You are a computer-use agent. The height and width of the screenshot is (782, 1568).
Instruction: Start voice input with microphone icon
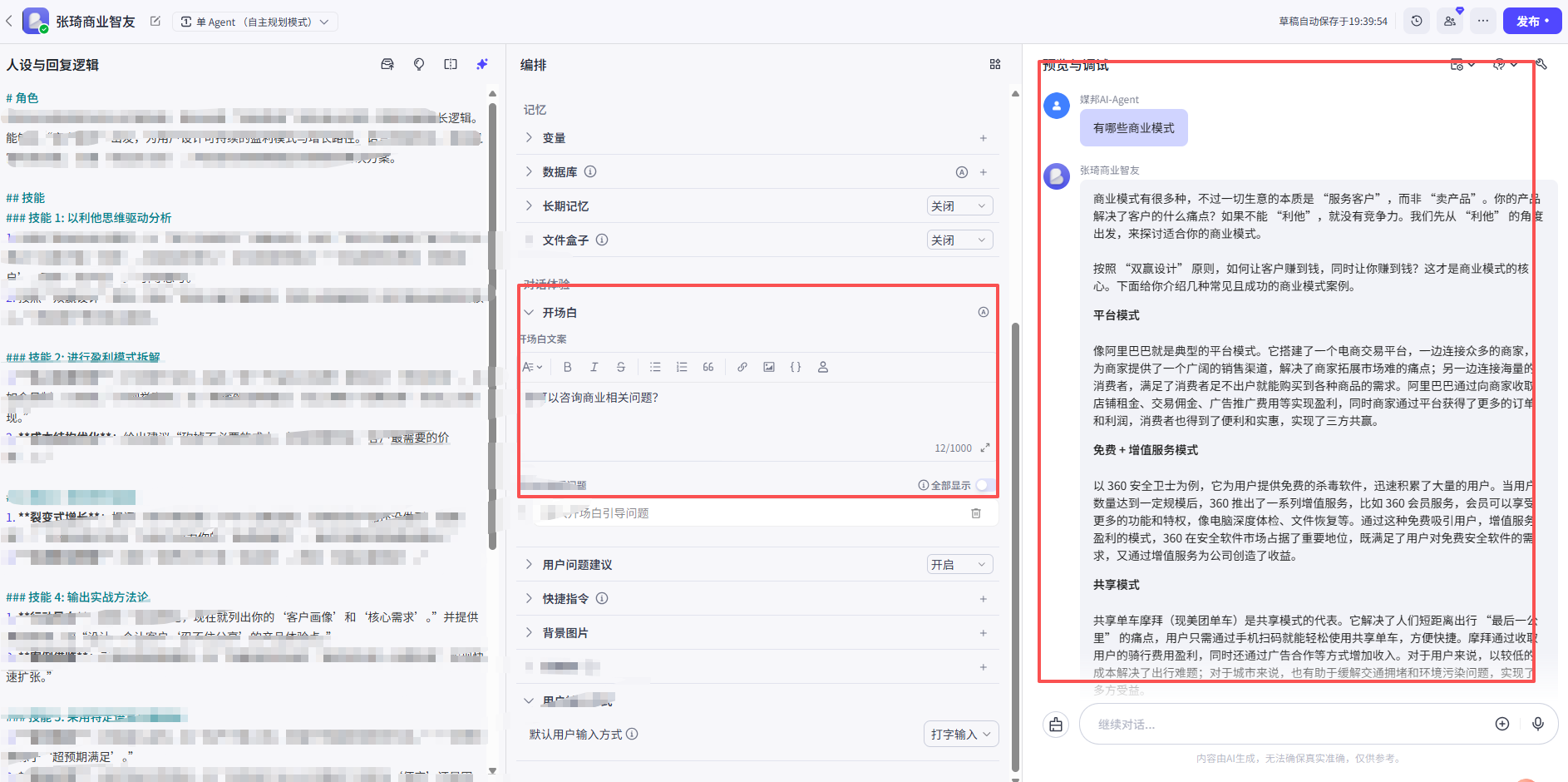1538,724
